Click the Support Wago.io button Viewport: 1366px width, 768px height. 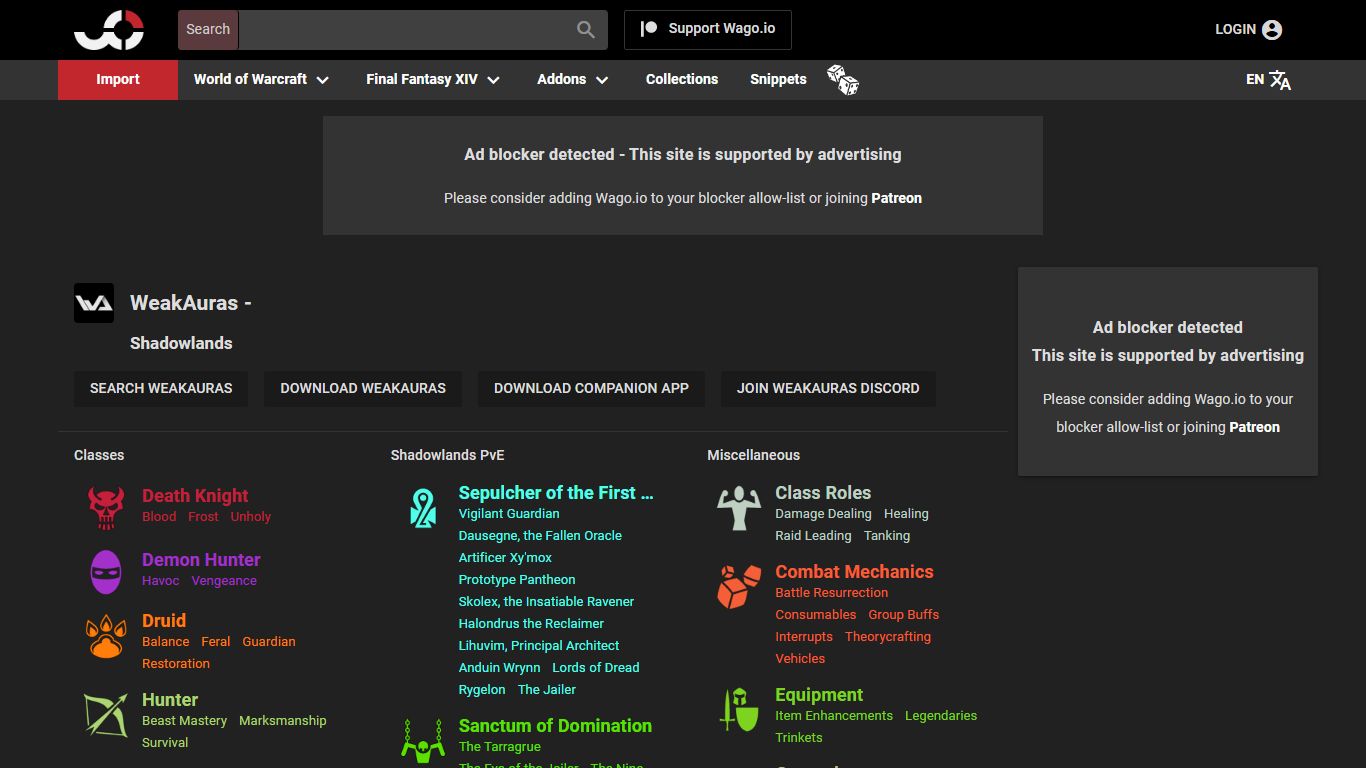708,30
